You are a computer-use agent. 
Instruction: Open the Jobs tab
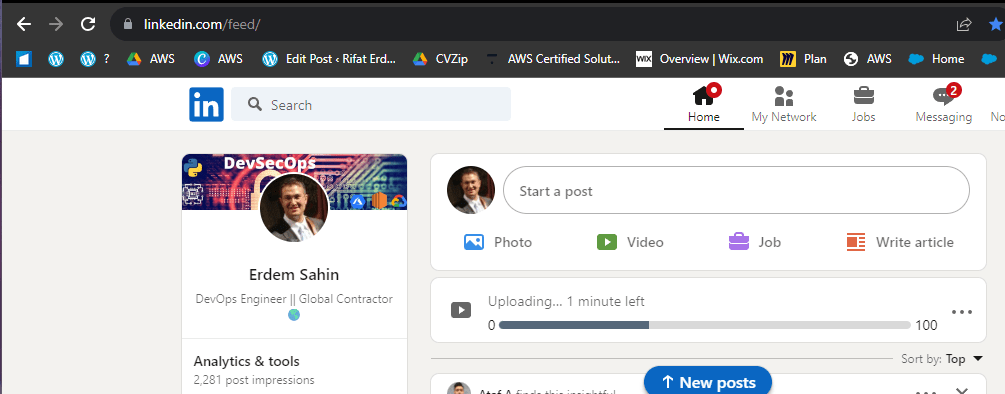(x=863, y=104)
